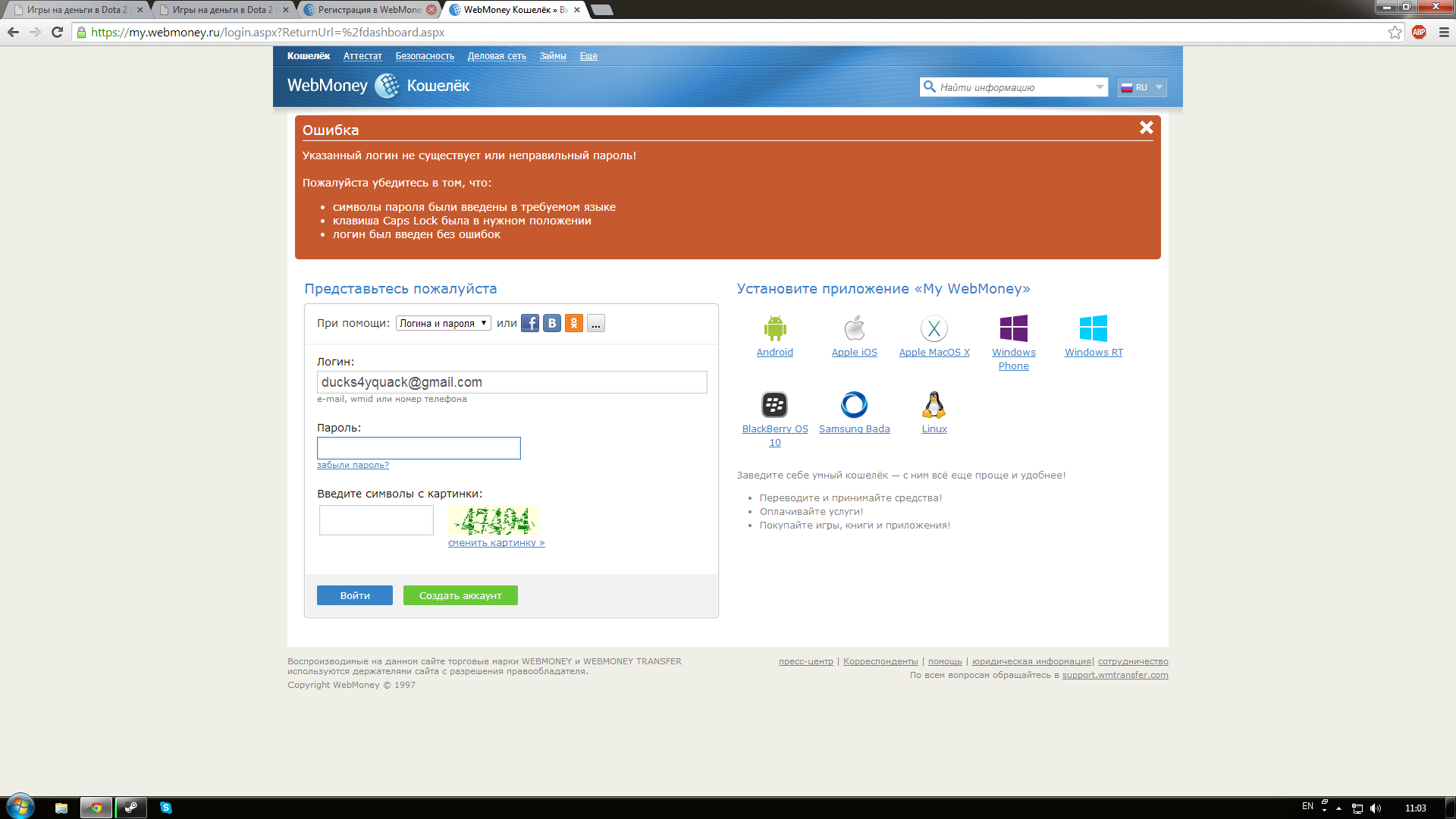
Task: Go to Безопасность in the top menu
Action: pyautogui.click(x=425, y=56)
